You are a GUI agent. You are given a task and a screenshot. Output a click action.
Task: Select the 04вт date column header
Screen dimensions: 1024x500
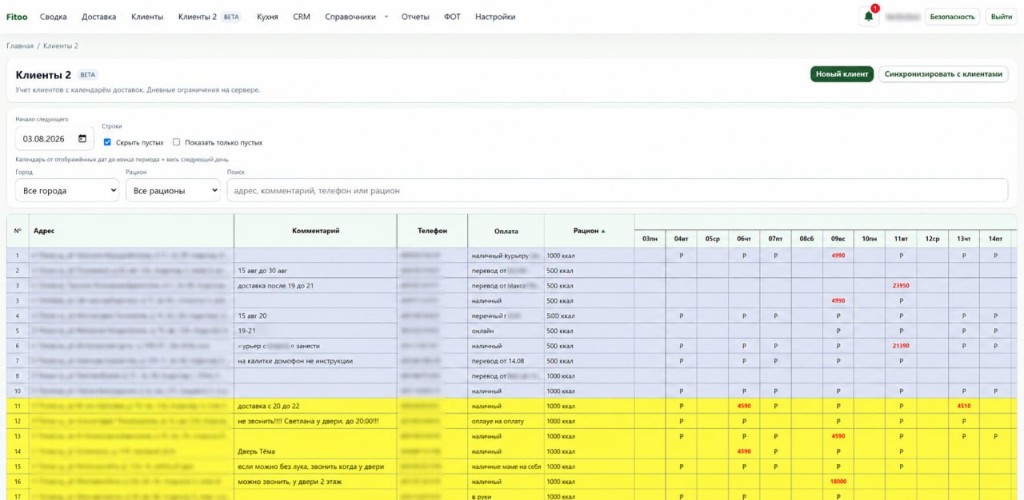pyautogui.click(x=681, y=240)
